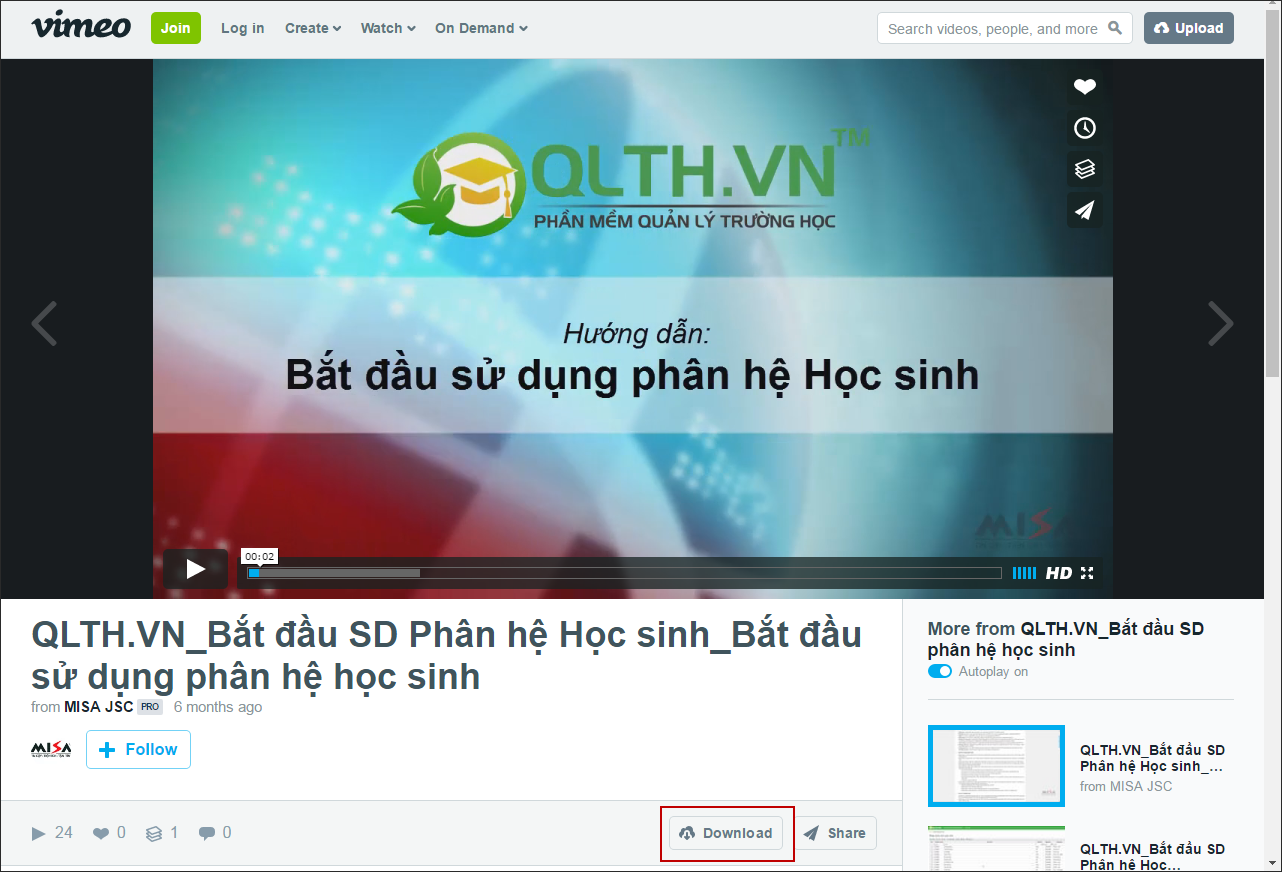Open the Create dropdown menu

coord(313,28)
